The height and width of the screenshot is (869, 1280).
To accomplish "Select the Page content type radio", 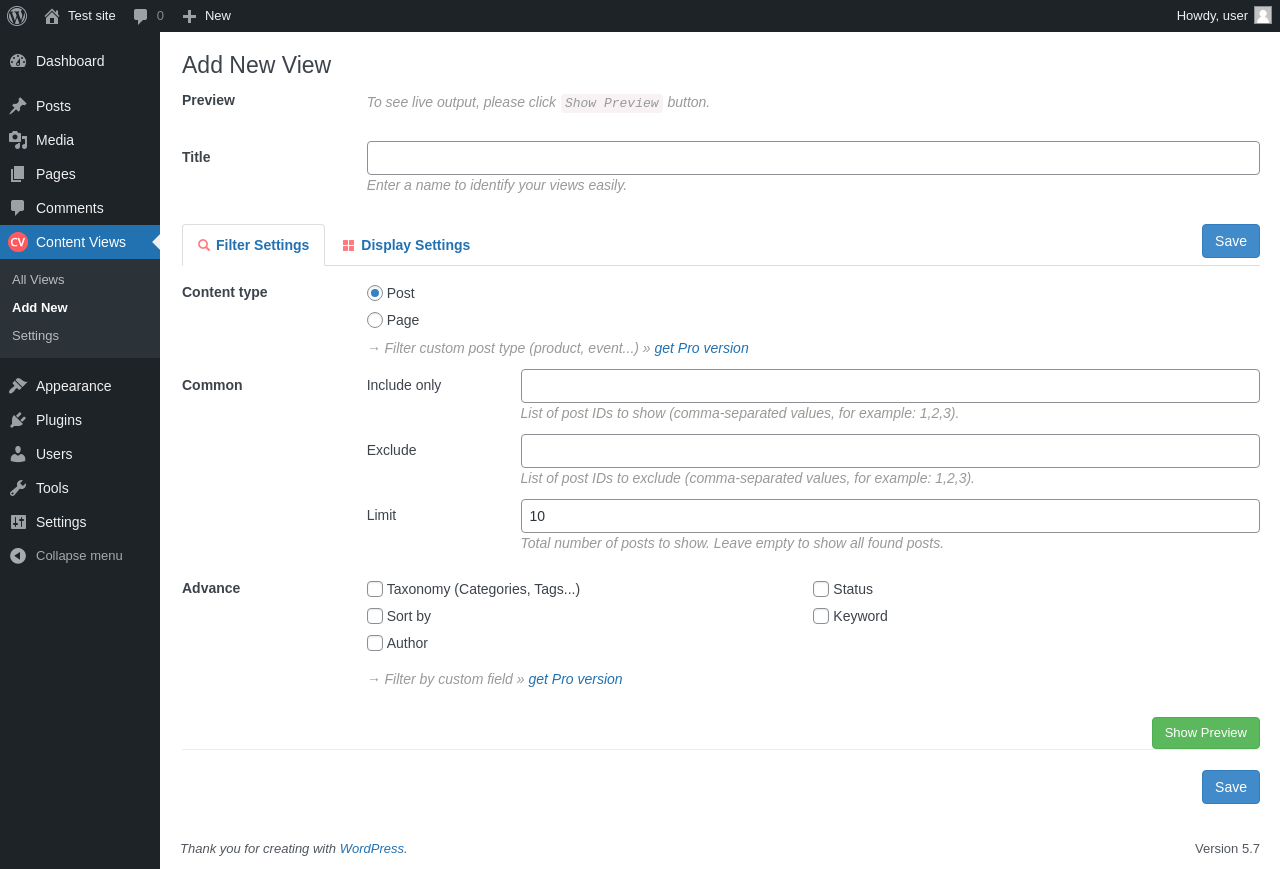I will coord(375,320).
